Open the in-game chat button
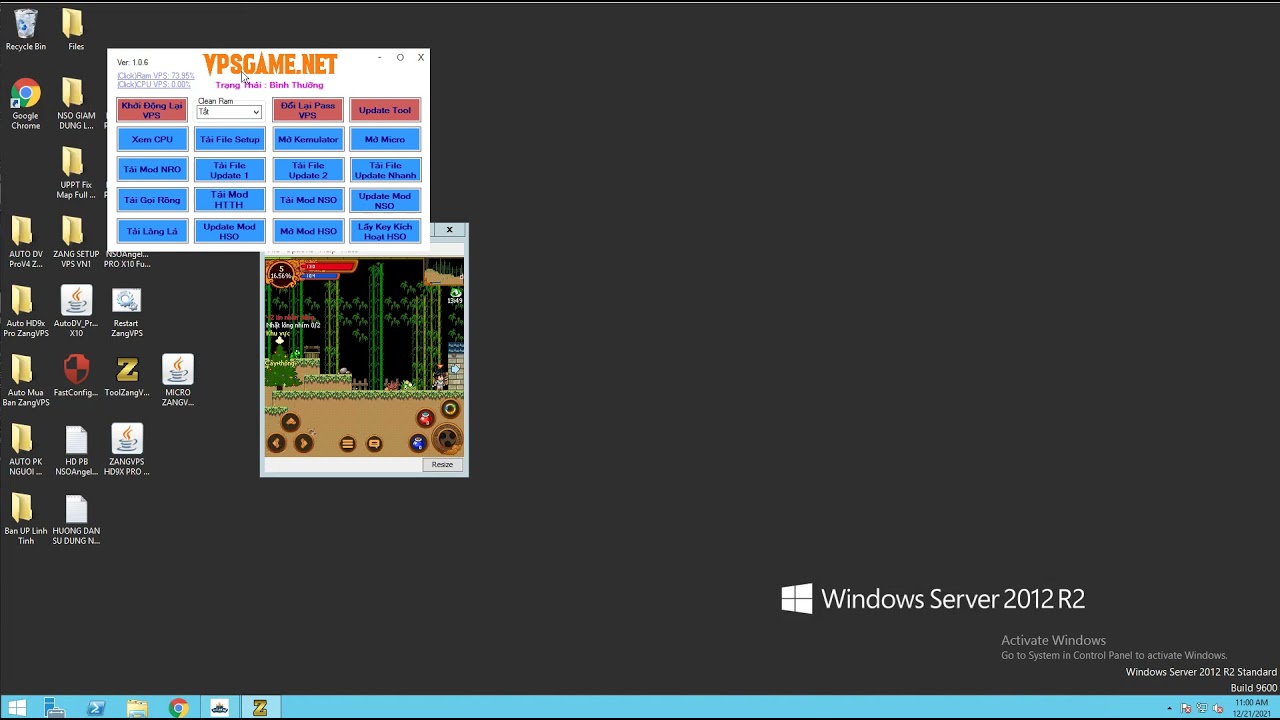This screenshot has height=720, width=1280. (x=374, y=443)
